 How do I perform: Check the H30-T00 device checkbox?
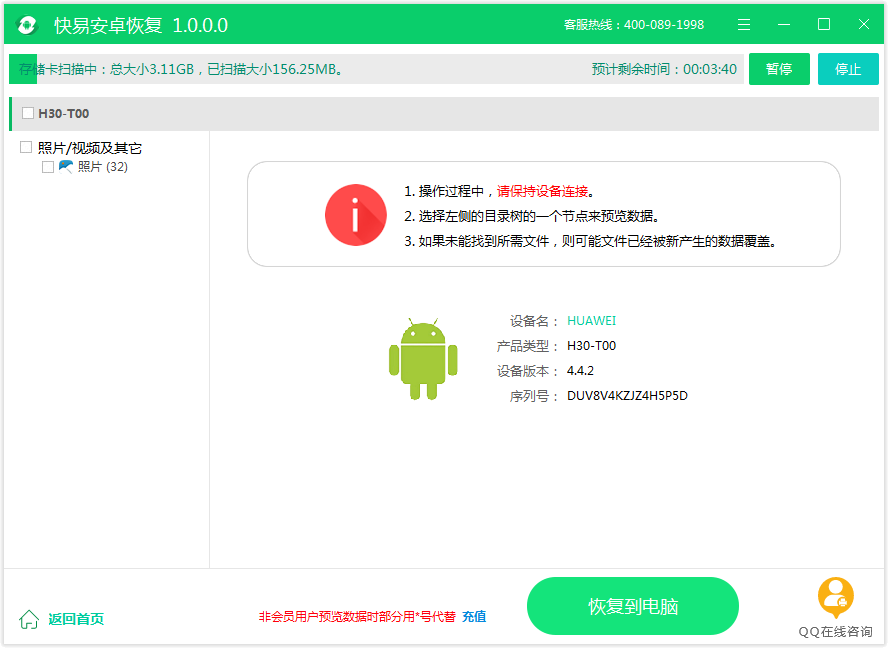(27, 114)
